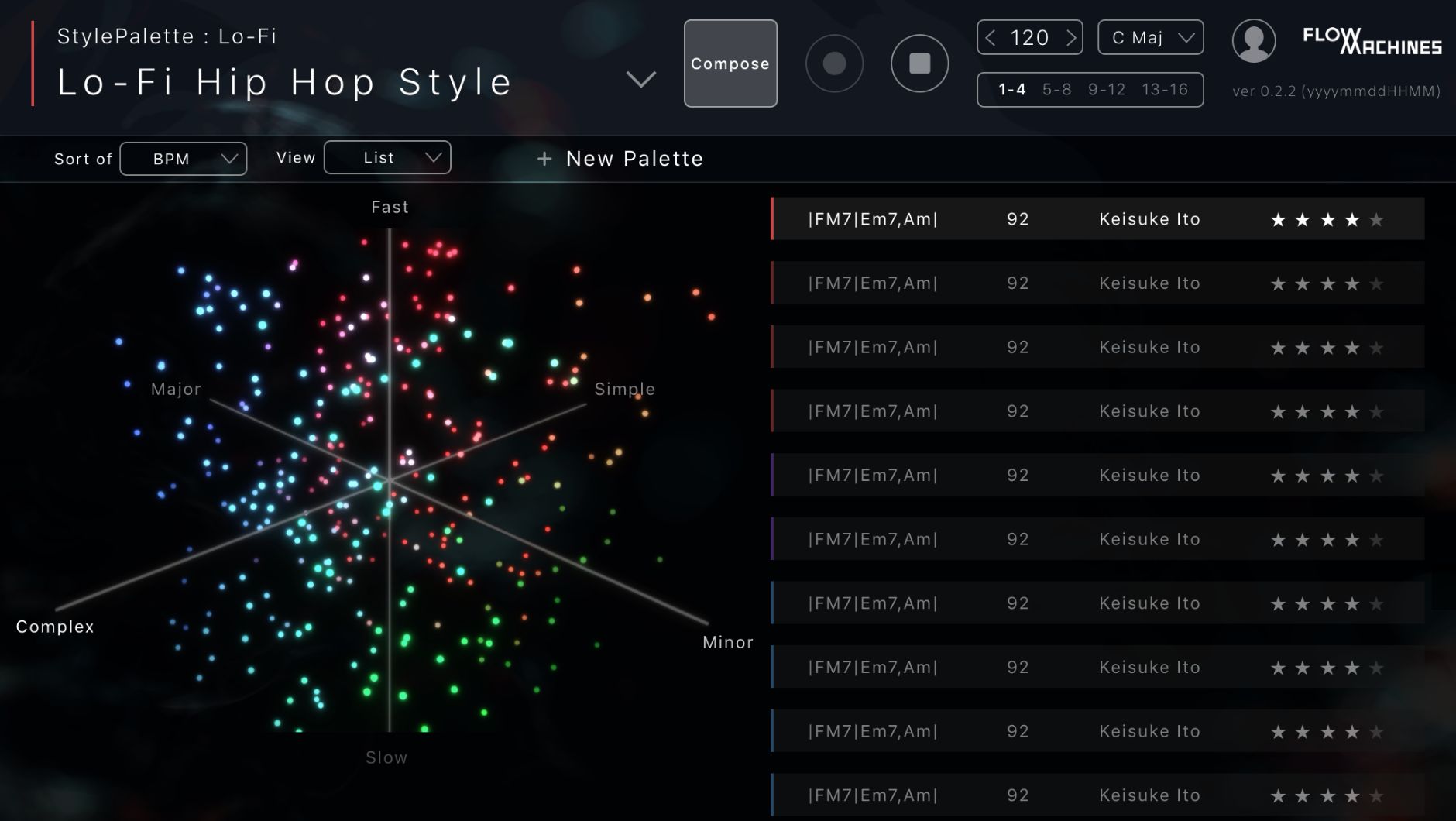The width and height of the screenshot is (1456, 821).
Task: Click the plus icon beside New Palette
Action: point(544,159)
